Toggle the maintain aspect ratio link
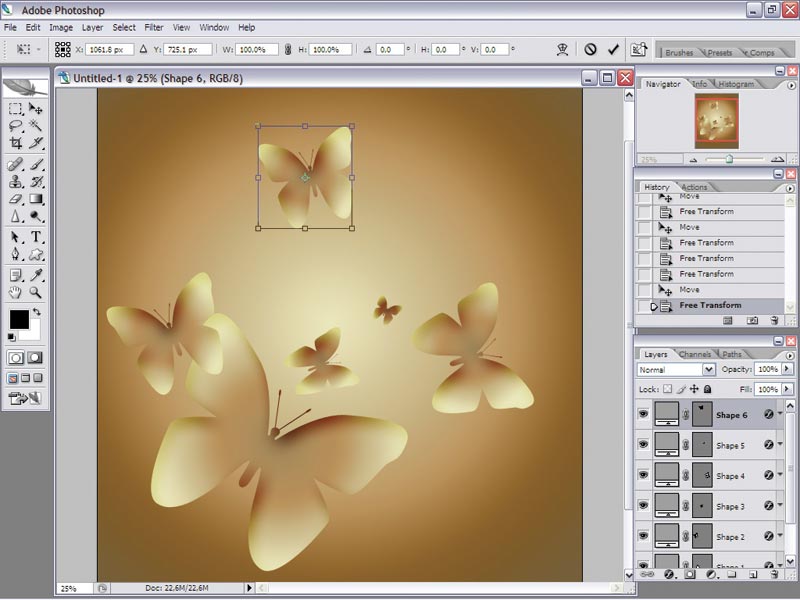The image size is (800, 600). tap(288, 49)
